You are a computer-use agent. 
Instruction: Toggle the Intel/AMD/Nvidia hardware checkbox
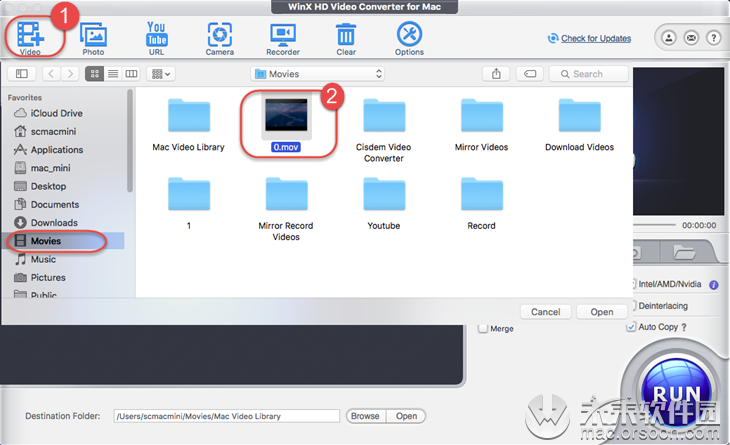click(634, 284)
